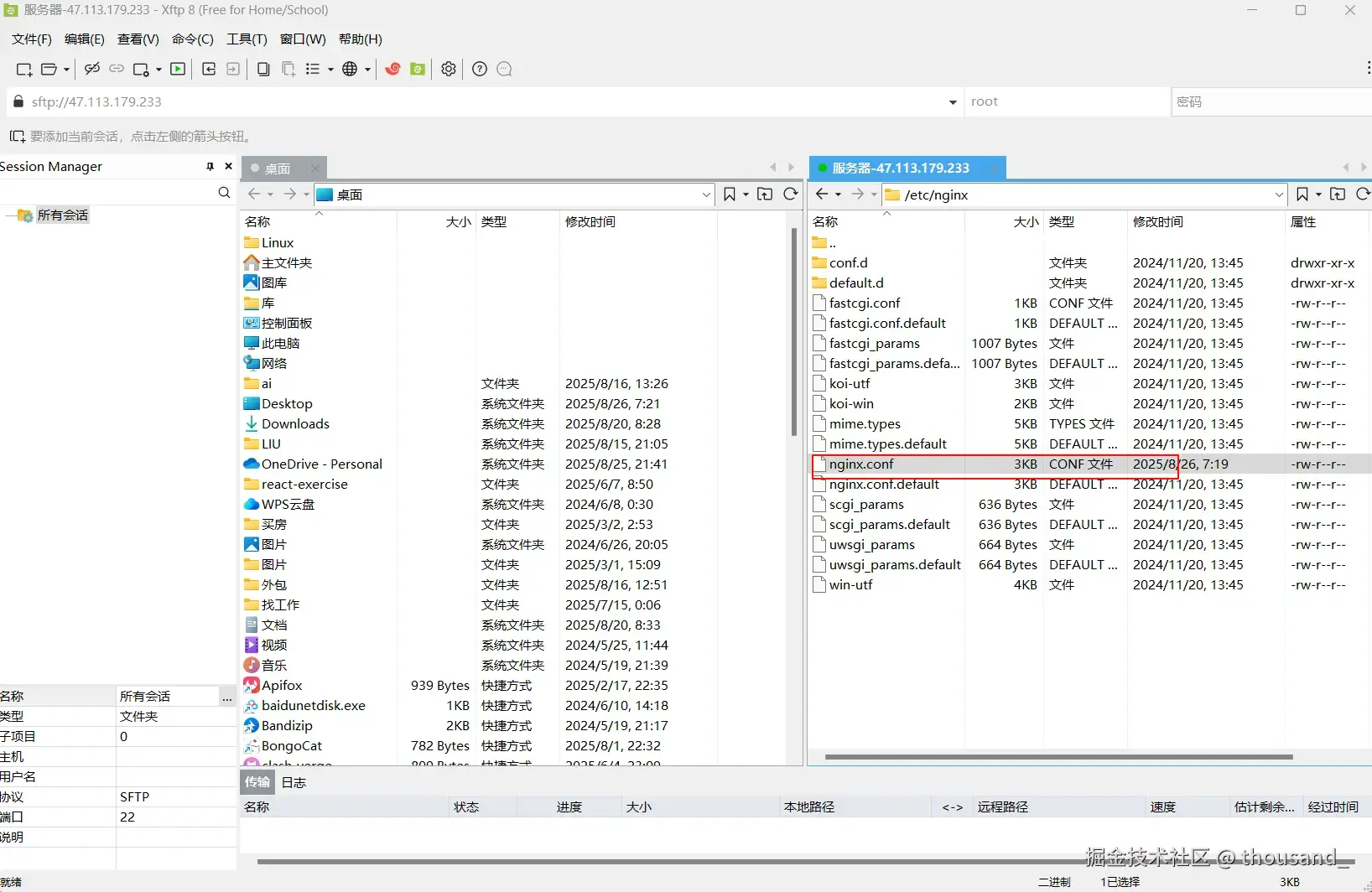Select 所有会话 in the session tree

[62, 215]
